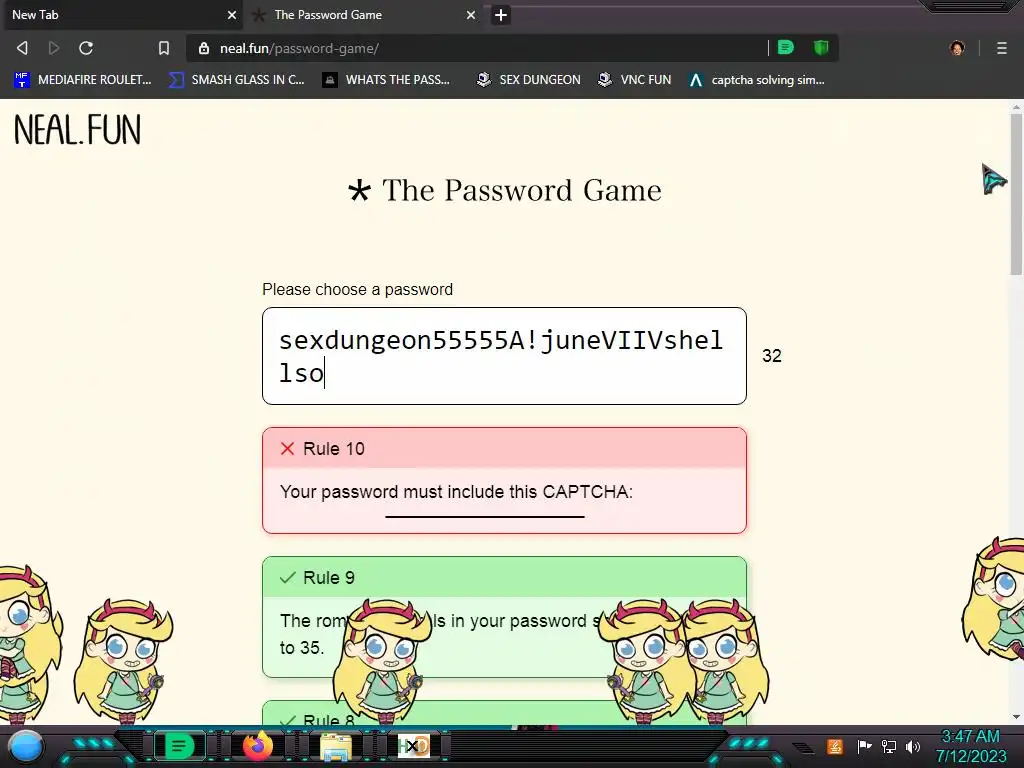The height and width of the screenshot is (768, 1024).
Task: Bookmark this page with the bookmark icon
Action: pyautogui.click(x=164, y=48)
